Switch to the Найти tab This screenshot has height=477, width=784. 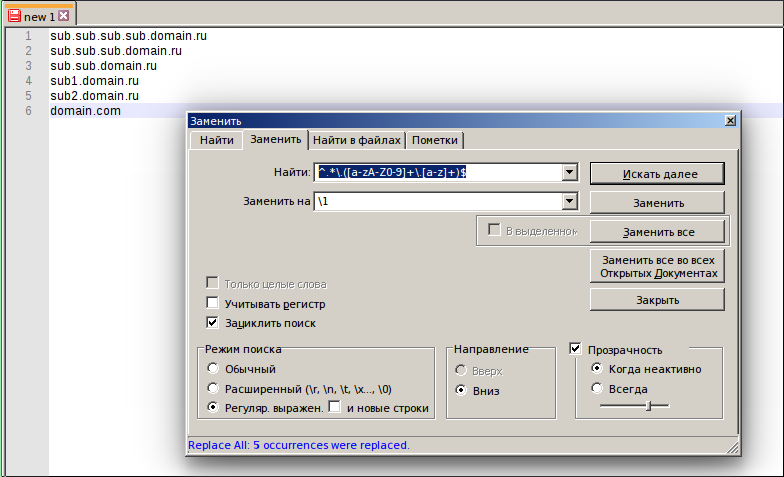click(x=216, y=140)
